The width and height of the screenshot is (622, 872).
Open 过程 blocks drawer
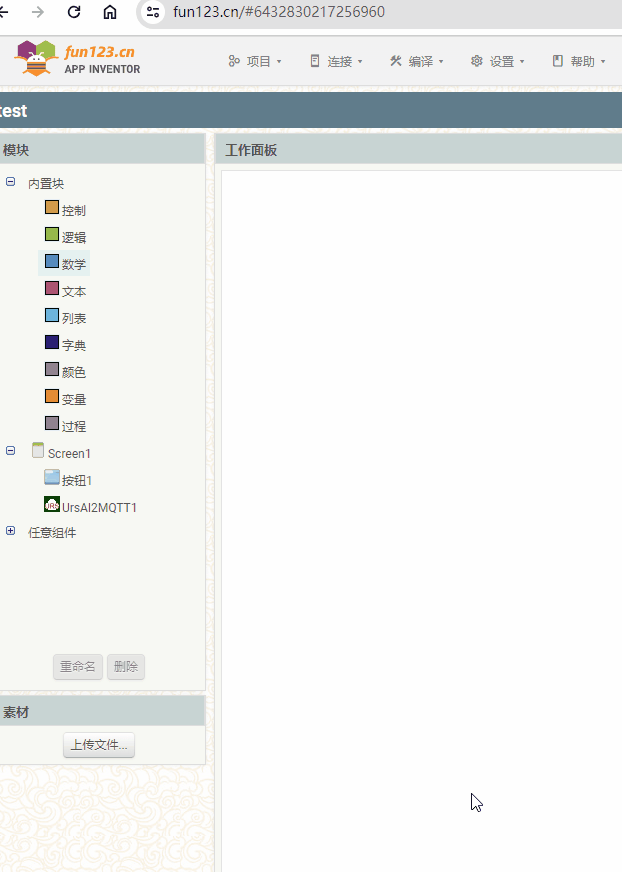coord(73,427)
